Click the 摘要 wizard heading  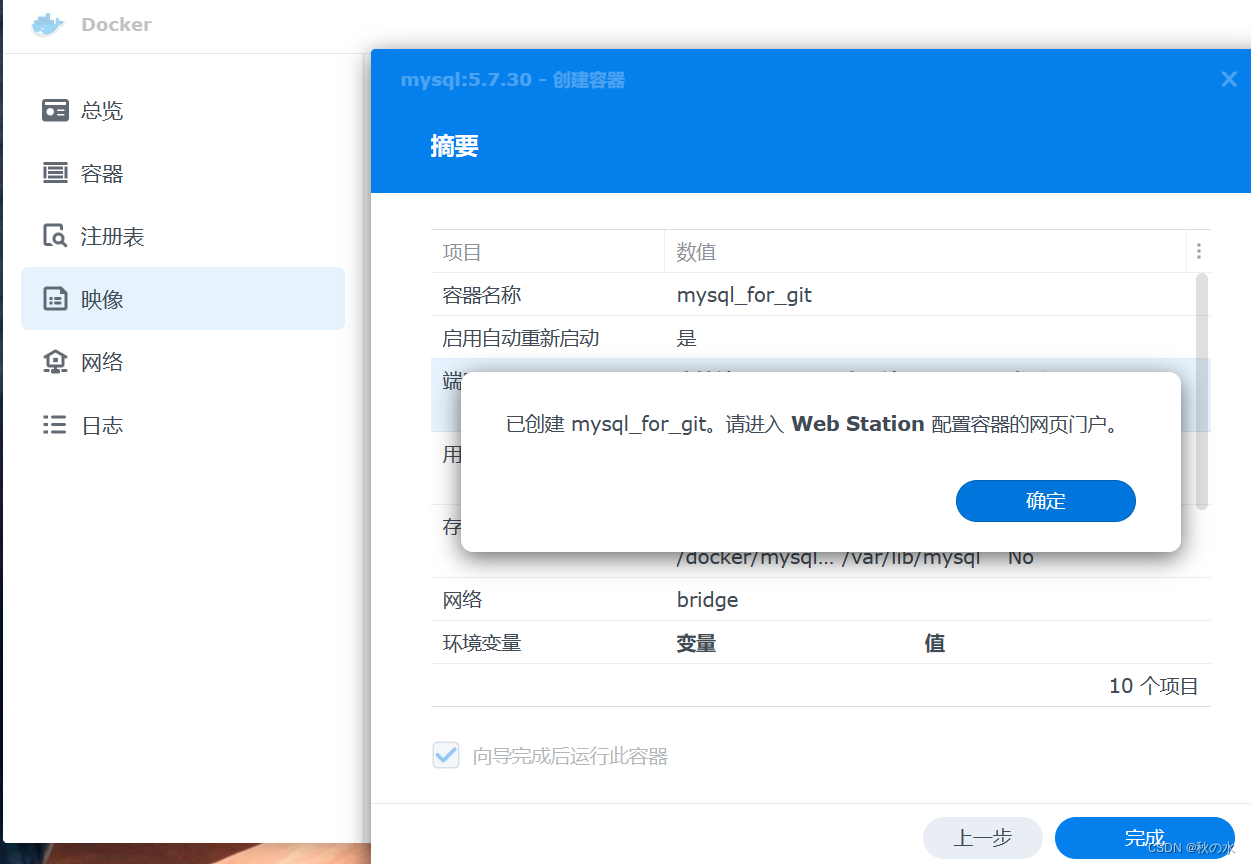455,146
